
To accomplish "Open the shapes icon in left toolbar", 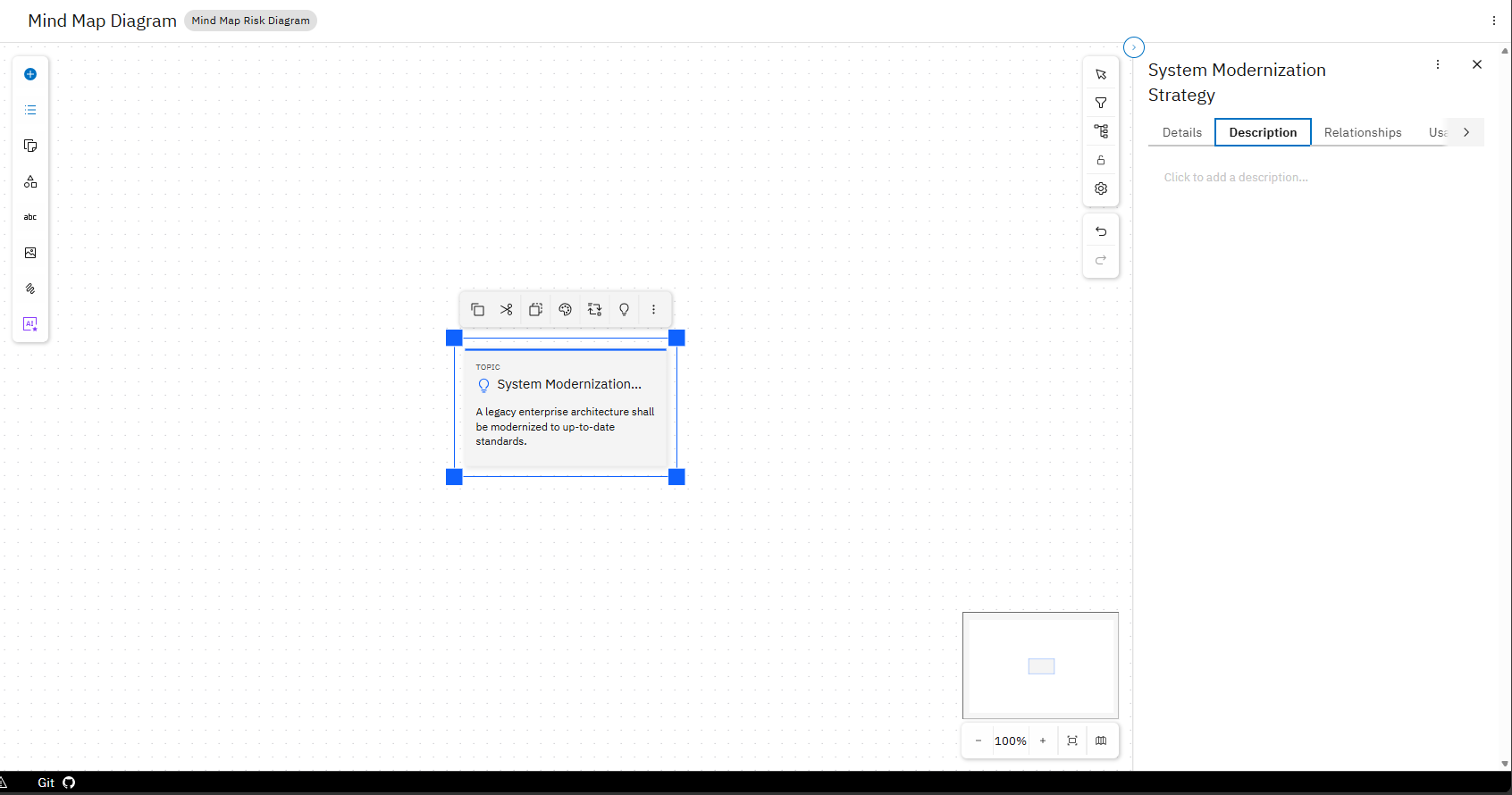I will tap(30, 181).
